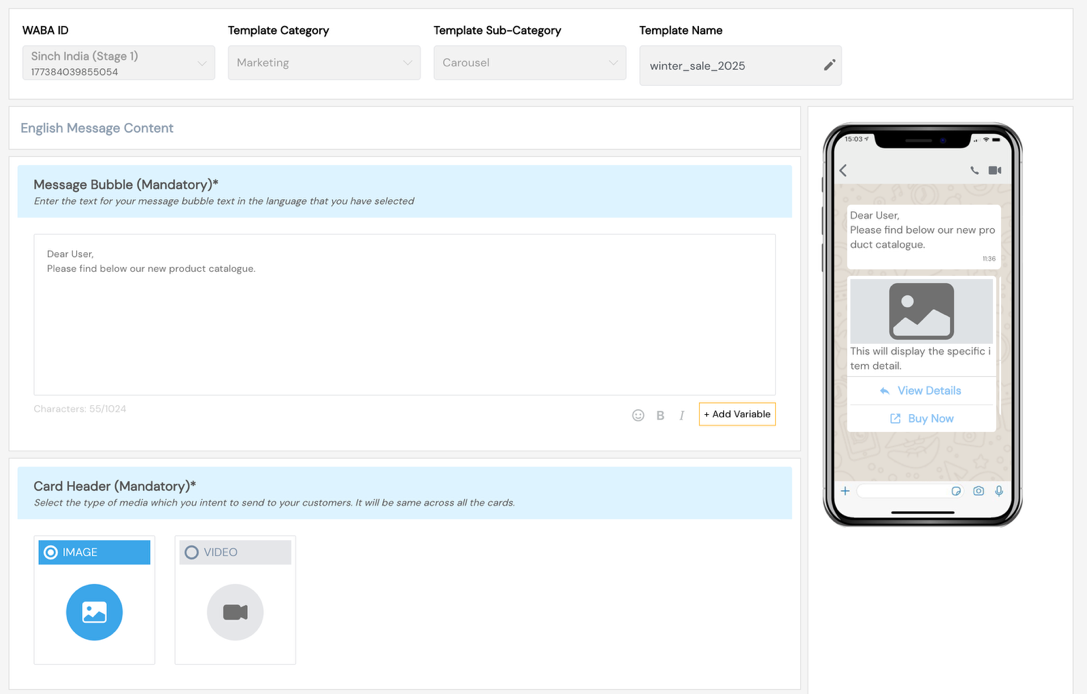This screenshot has width=1087, height=694.
Task: Click the Characters: 55/1024 counter
Action: pos(80,409)
